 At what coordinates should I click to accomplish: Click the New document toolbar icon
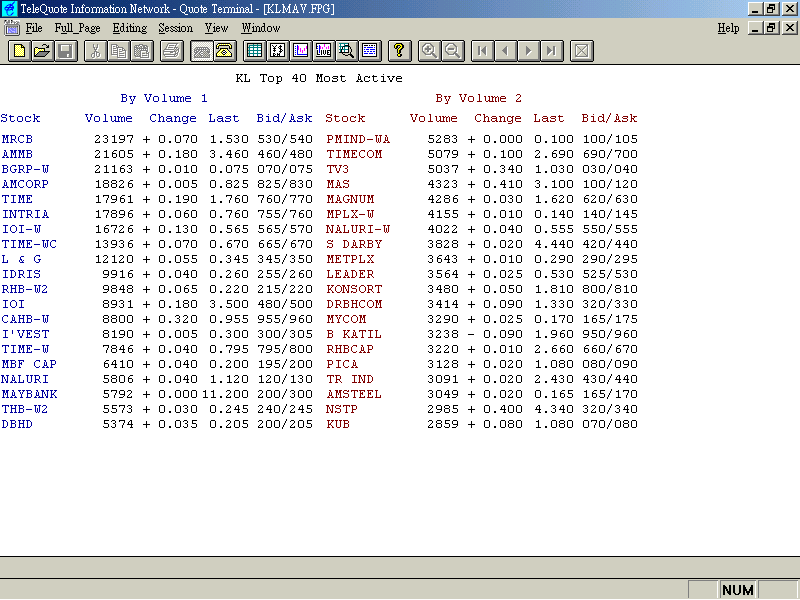pyautogui.click(x=19, y=51)
